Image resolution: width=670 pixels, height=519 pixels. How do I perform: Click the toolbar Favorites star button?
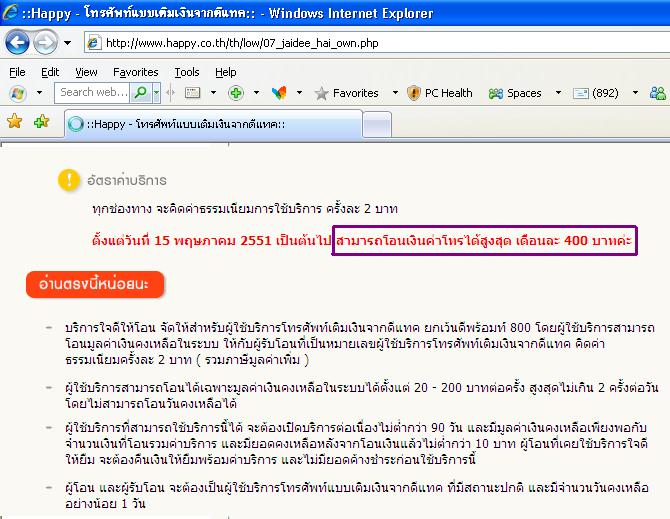(x=346, y=93)
